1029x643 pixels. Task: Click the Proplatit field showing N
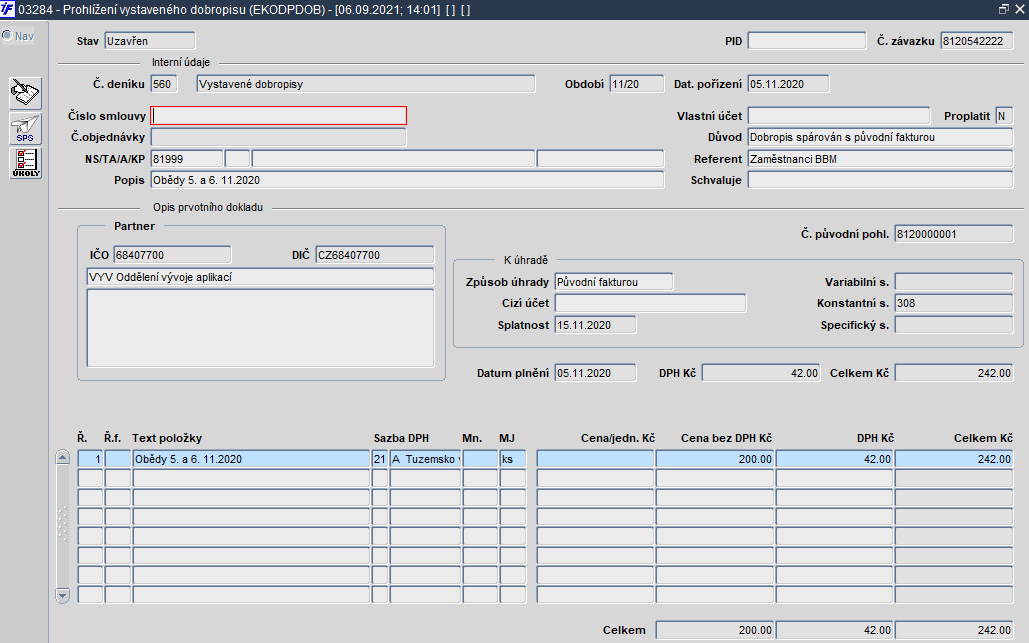(x=1004, y=116)
